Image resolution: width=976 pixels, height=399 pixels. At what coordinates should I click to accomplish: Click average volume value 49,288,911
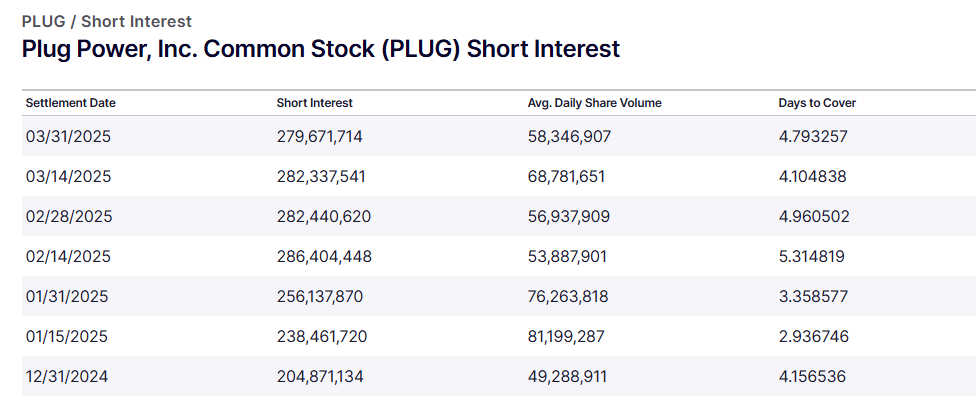point(567,377)
